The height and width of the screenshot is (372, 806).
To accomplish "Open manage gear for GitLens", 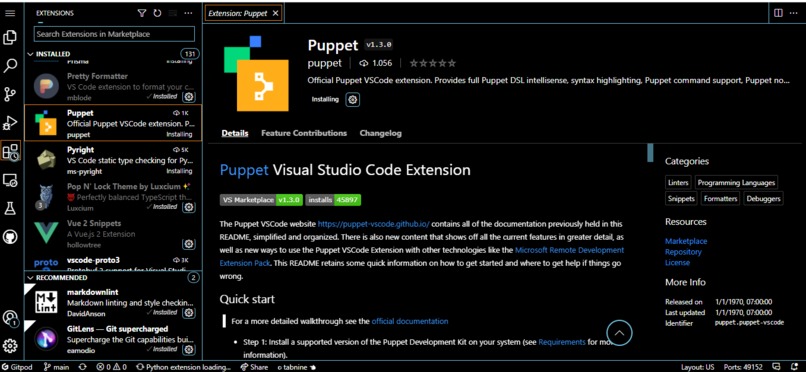I will pos(189,350).
